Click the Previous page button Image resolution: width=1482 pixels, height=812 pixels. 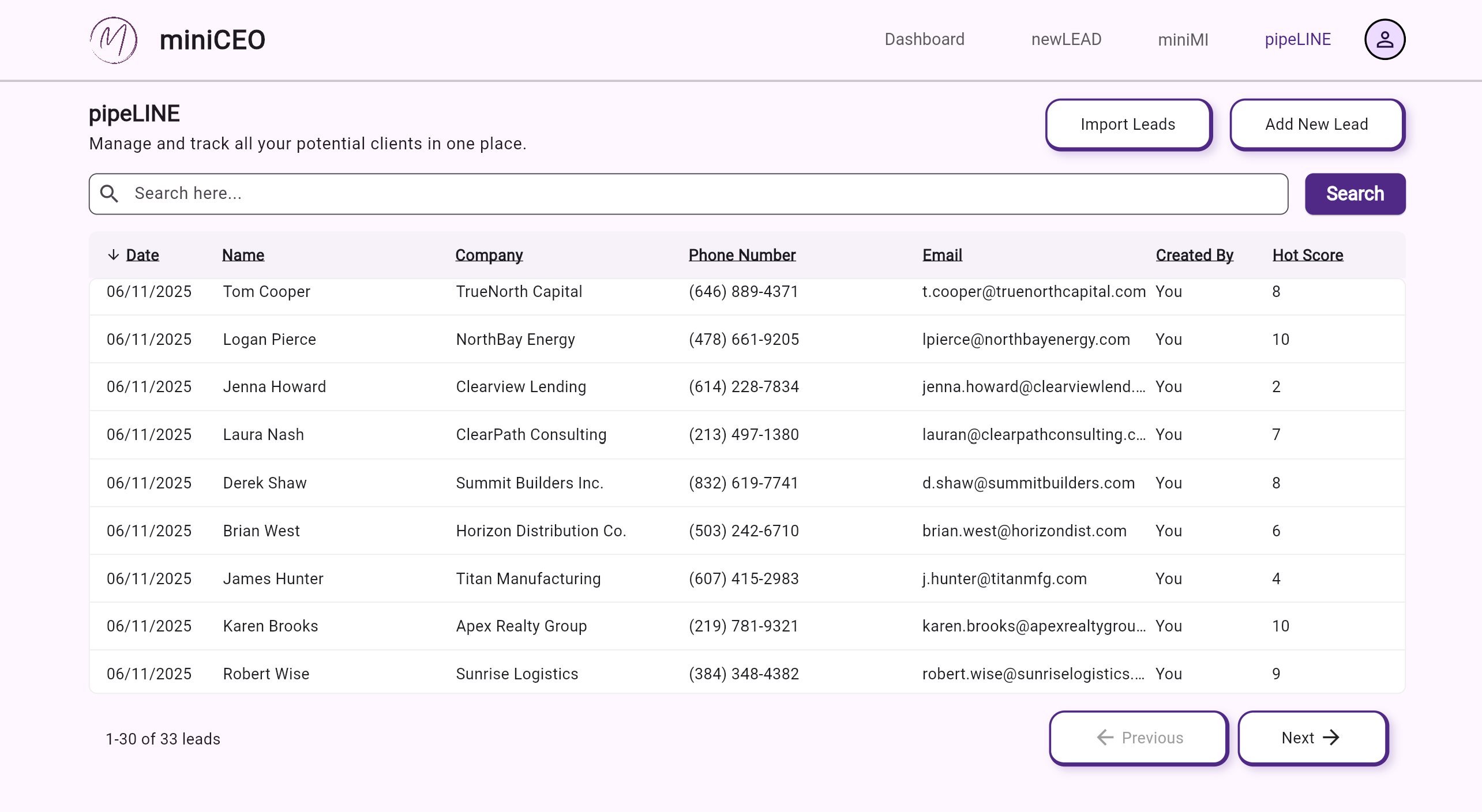point(1139,738)
